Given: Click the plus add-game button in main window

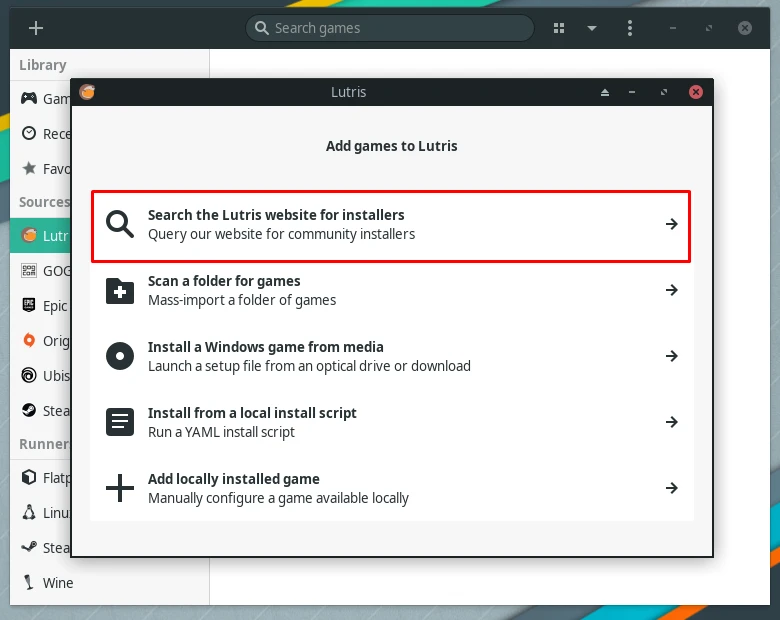Looking at the screenshot, I should (36, 28).
